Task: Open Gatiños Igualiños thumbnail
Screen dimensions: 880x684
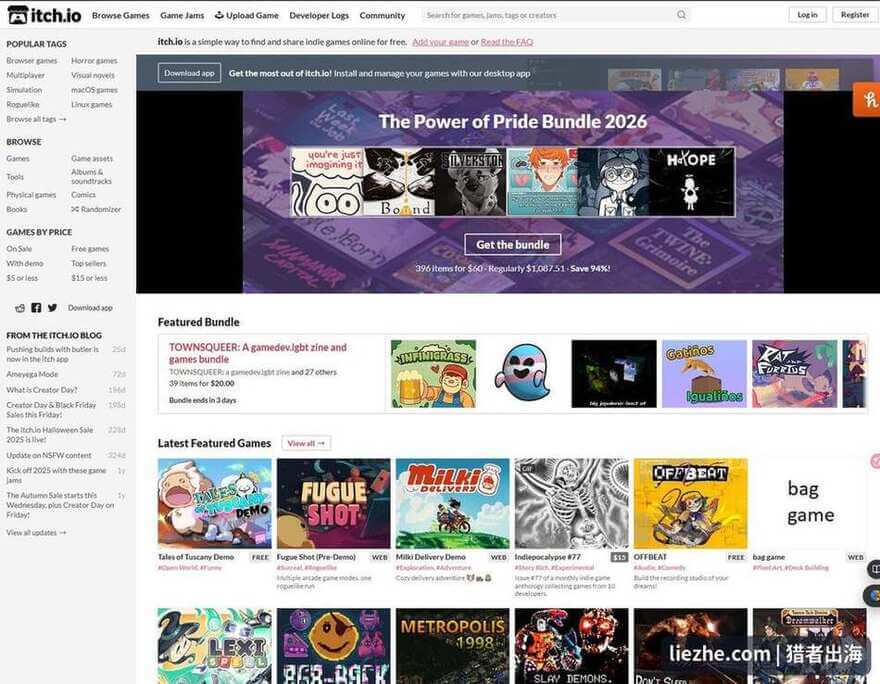Action: (x=704, y=374)
